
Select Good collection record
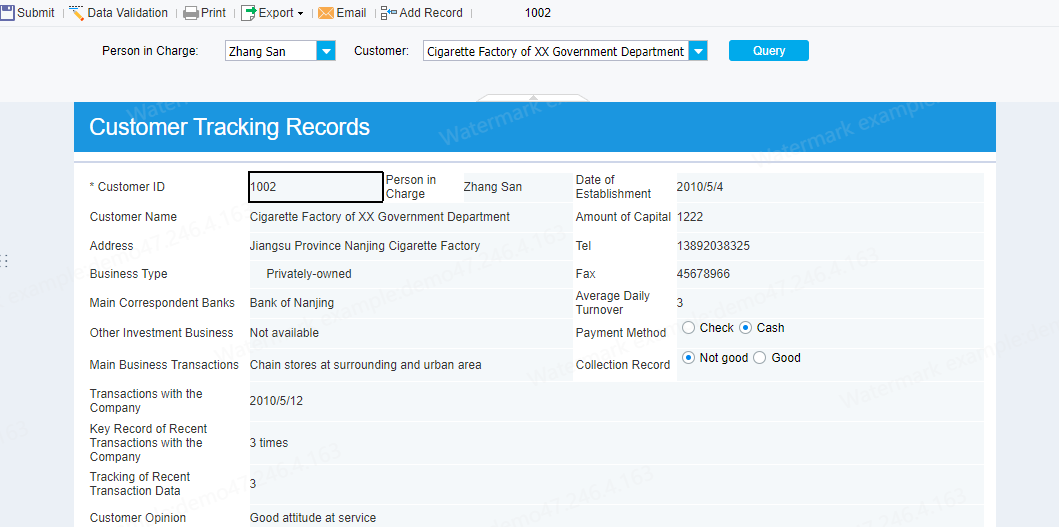pyautogui.click(x=759, y=358)
